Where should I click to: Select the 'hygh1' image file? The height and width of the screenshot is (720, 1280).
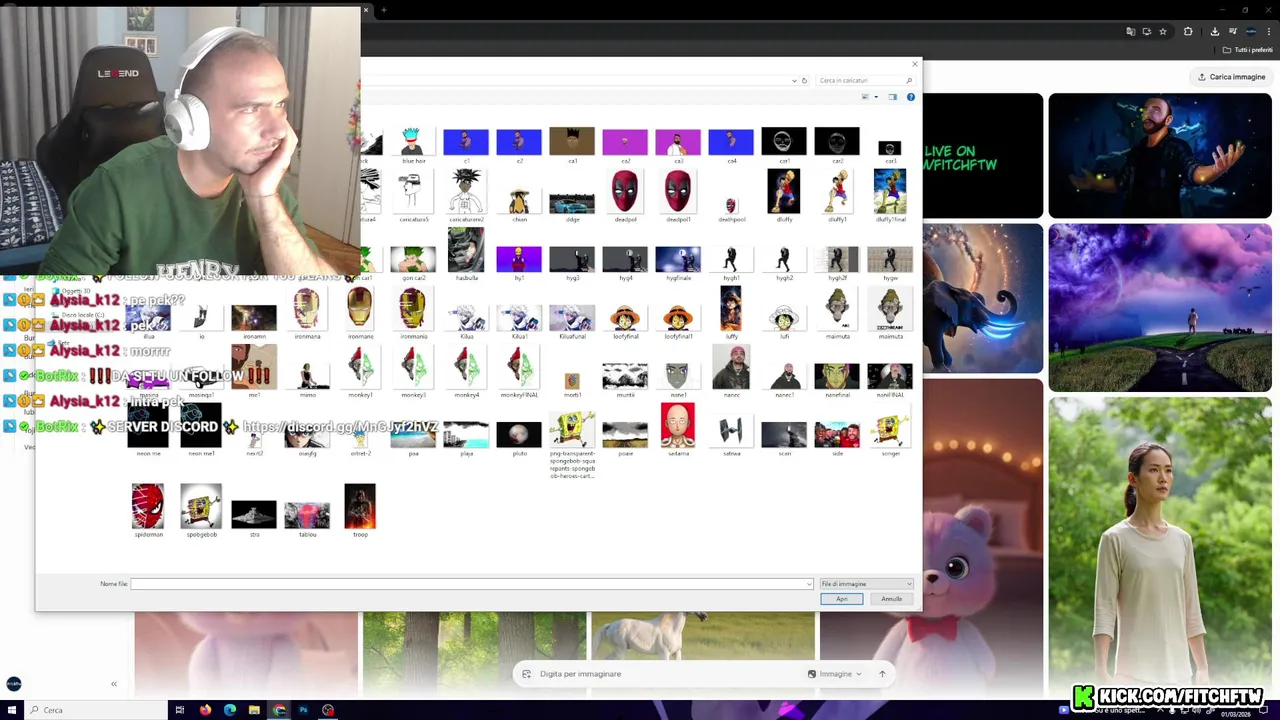pos(731,263)
